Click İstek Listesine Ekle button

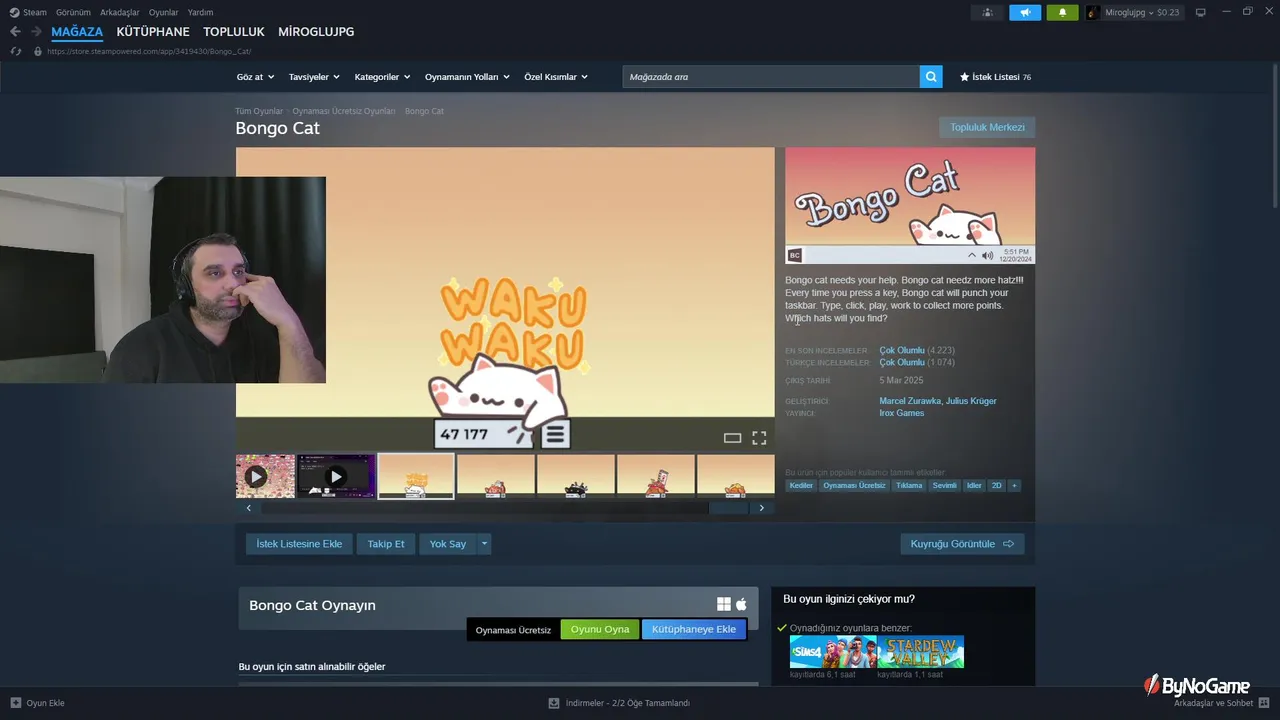tap(299, 544)
